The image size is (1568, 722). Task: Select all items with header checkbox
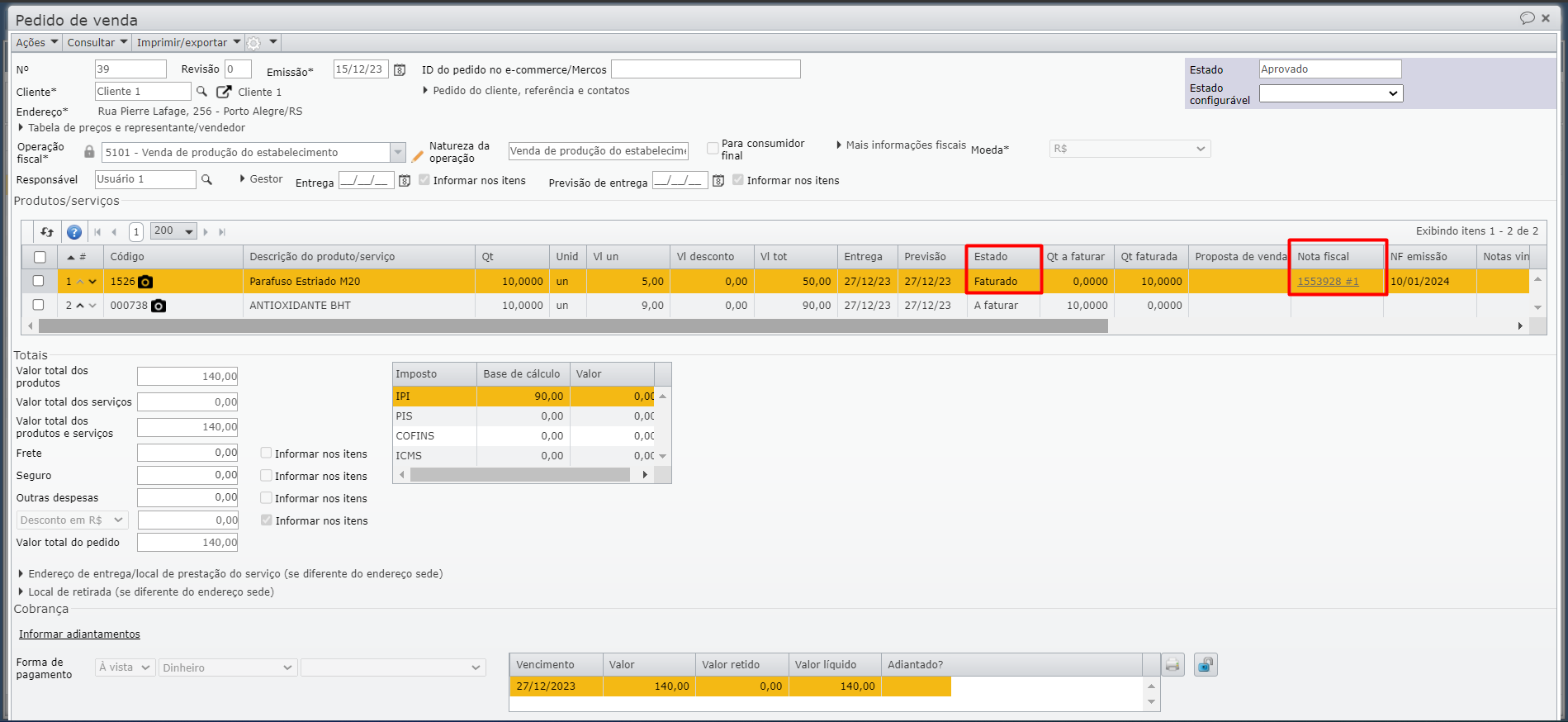(40, 258)
